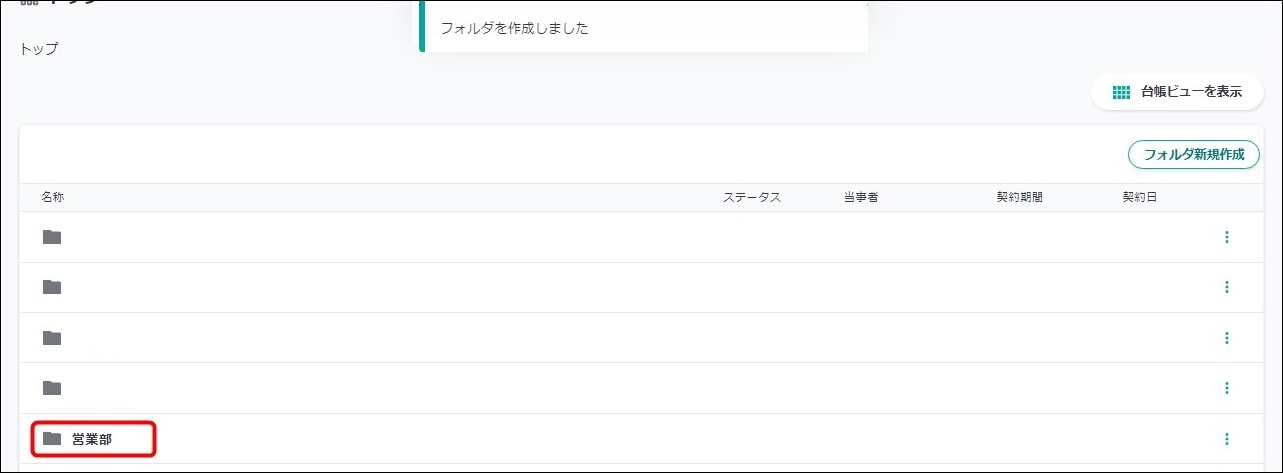Open the second row's three-dot options menu

(x=1226, y=287)
